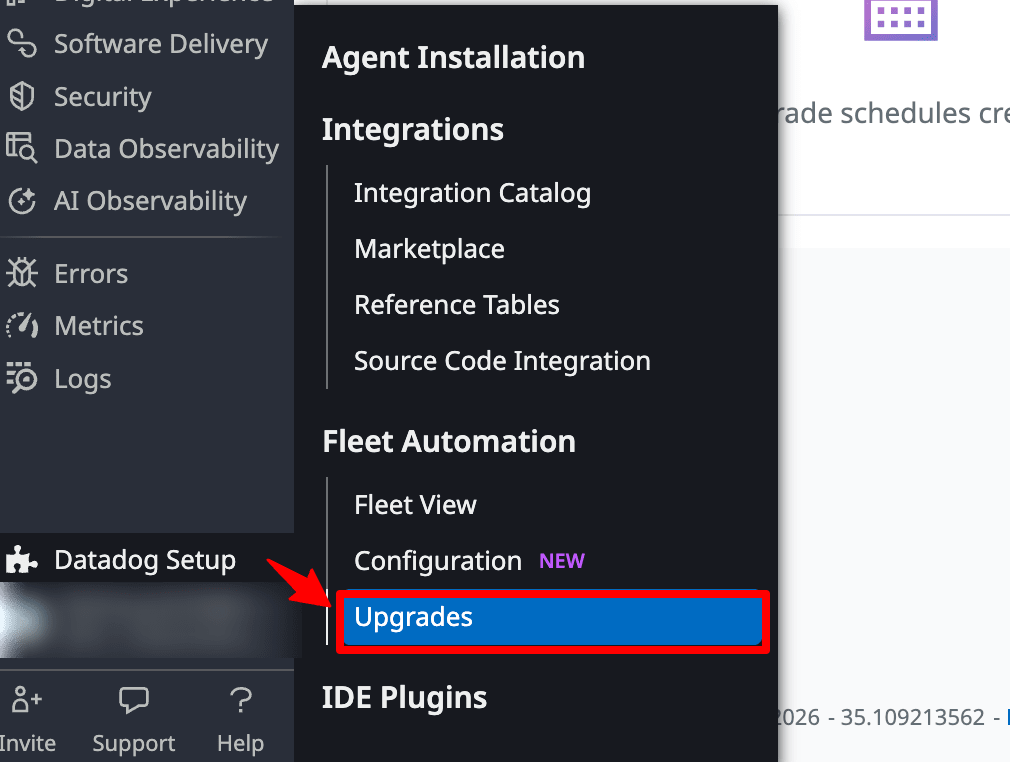Click the Metrics gauge icon

(21, 325)
